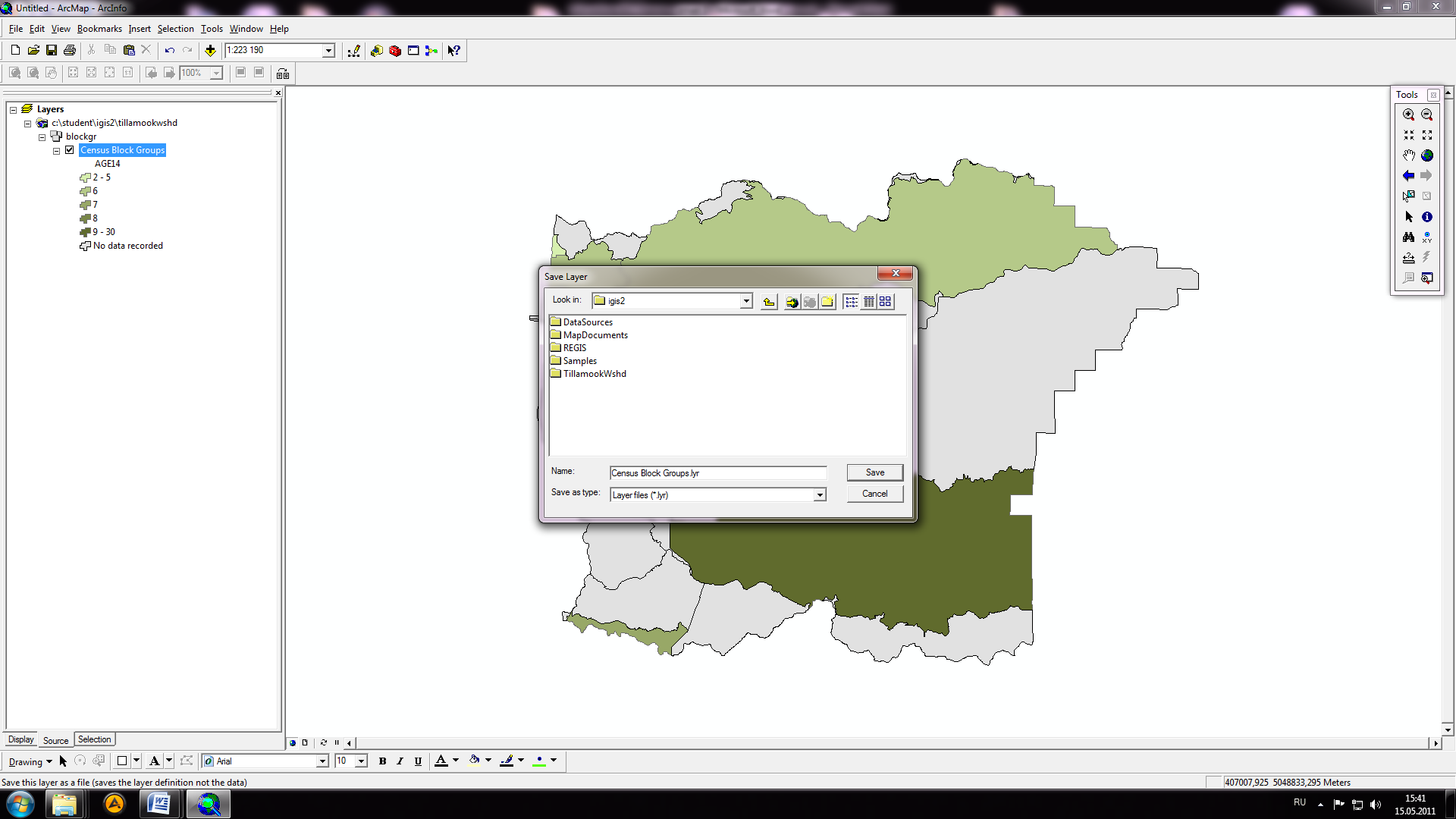The image size is (1456, 819).
Task: Switch to the Selection tab in table of contents
Action: point(95,739)
